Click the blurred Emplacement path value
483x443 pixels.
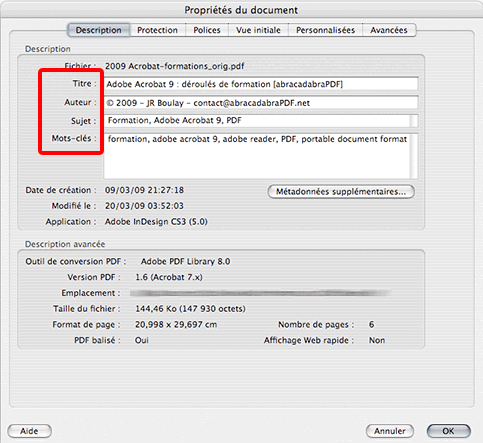point(260,293)
